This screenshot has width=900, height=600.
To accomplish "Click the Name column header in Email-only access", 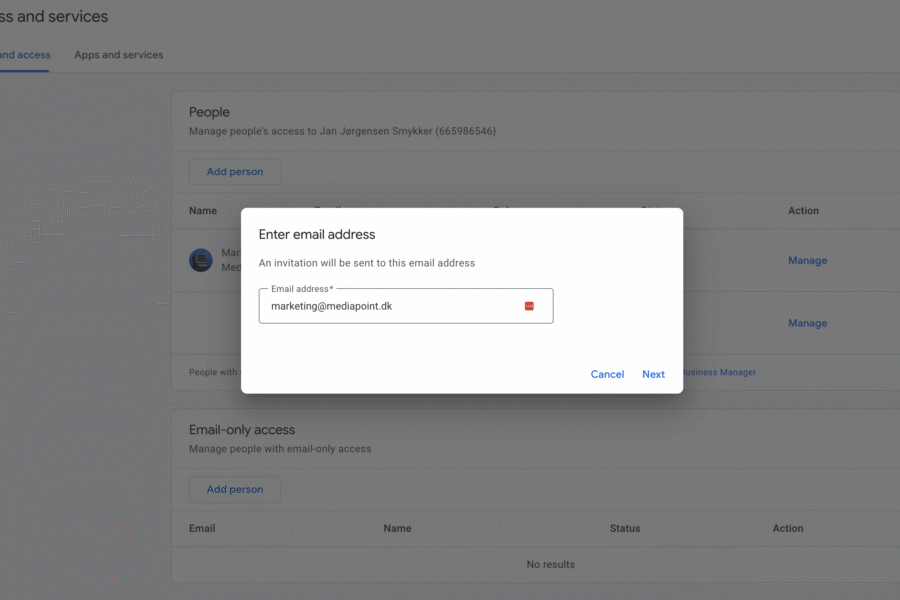I will pos(397,528).
